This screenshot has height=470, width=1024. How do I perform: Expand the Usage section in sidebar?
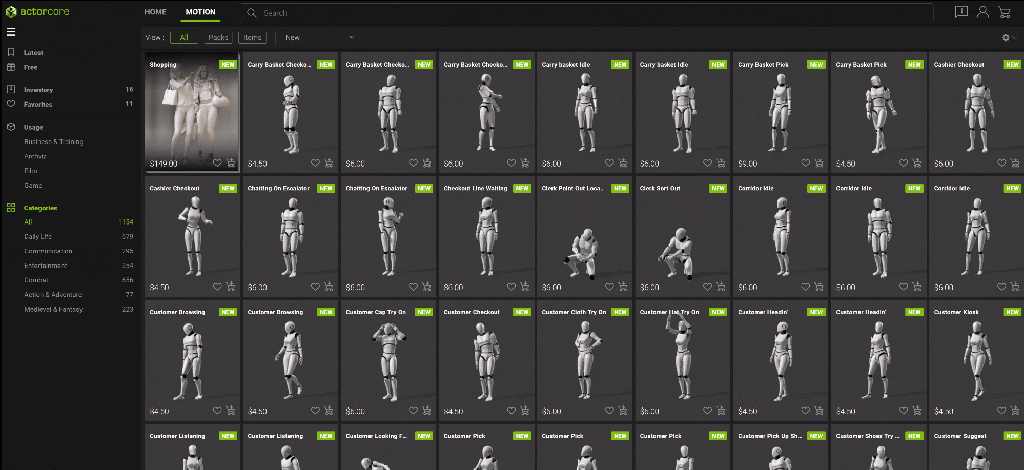pyautogui.click(x=33, y=127)
